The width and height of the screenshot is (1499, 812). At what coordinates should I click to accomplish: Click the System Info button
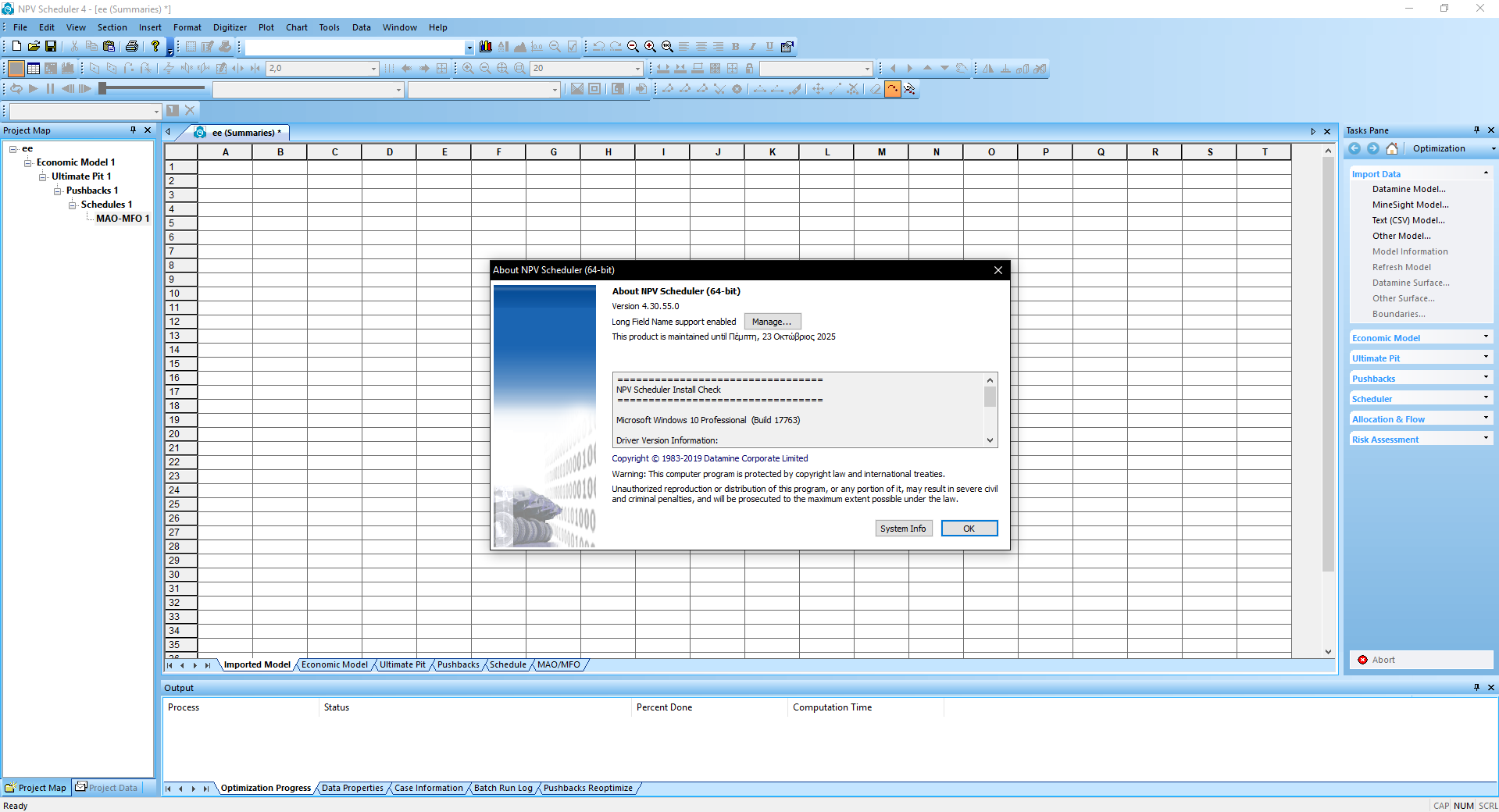pyautogui.click(x=903, y=529)
